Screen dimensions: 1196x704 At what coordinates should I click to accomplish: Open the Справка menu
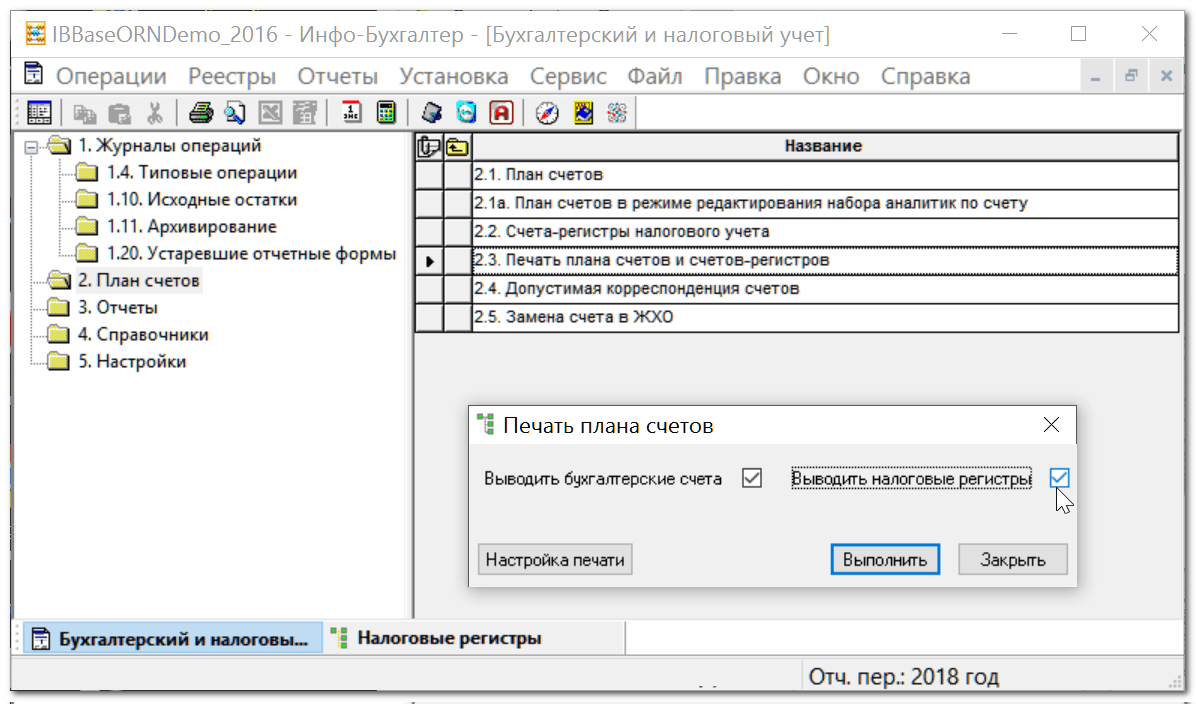pos(926,76)
